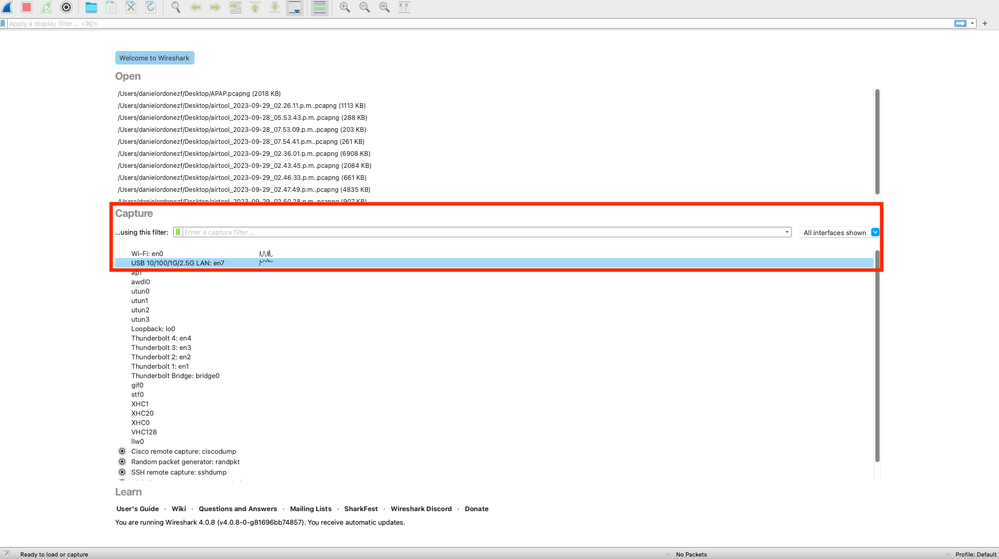Zoom out the main window text
Image resolution: width=999 pixels, height=559 pixels.
[x=364, y=8]
